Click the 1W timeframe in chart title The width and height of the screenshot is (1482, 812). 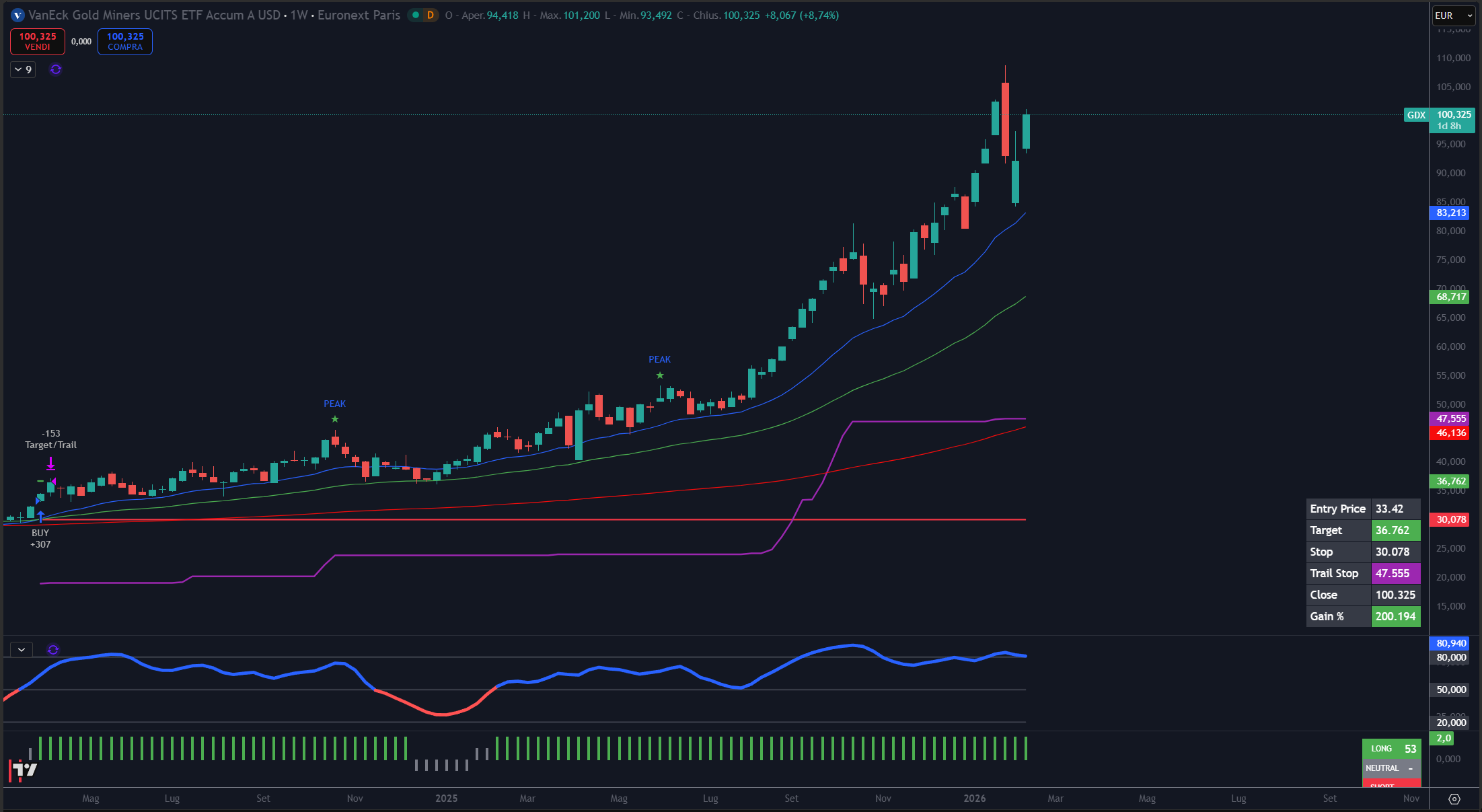coord(299,15)
